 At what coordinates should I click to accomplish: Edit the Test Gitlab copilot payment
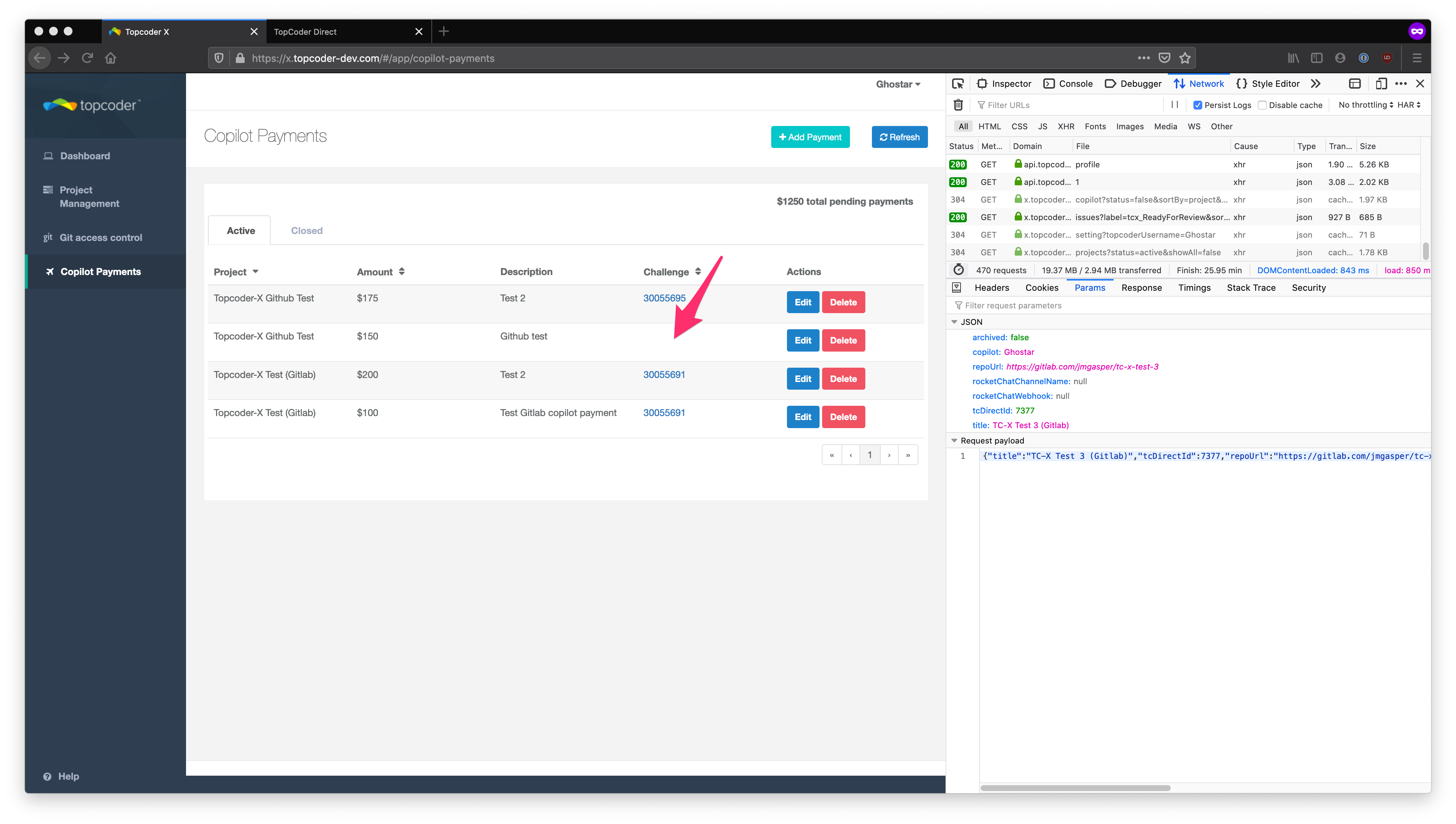point(802,417)
